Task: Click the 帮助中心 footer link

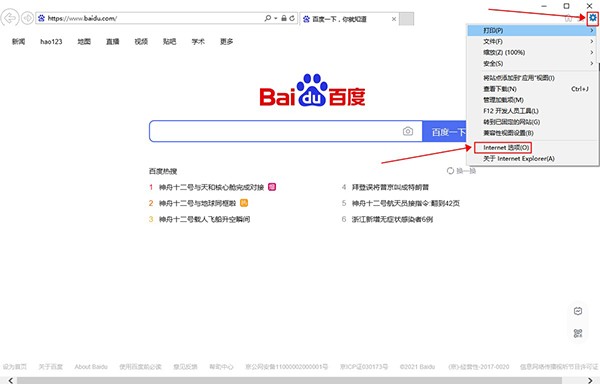Action: click(x=221, y=367)
